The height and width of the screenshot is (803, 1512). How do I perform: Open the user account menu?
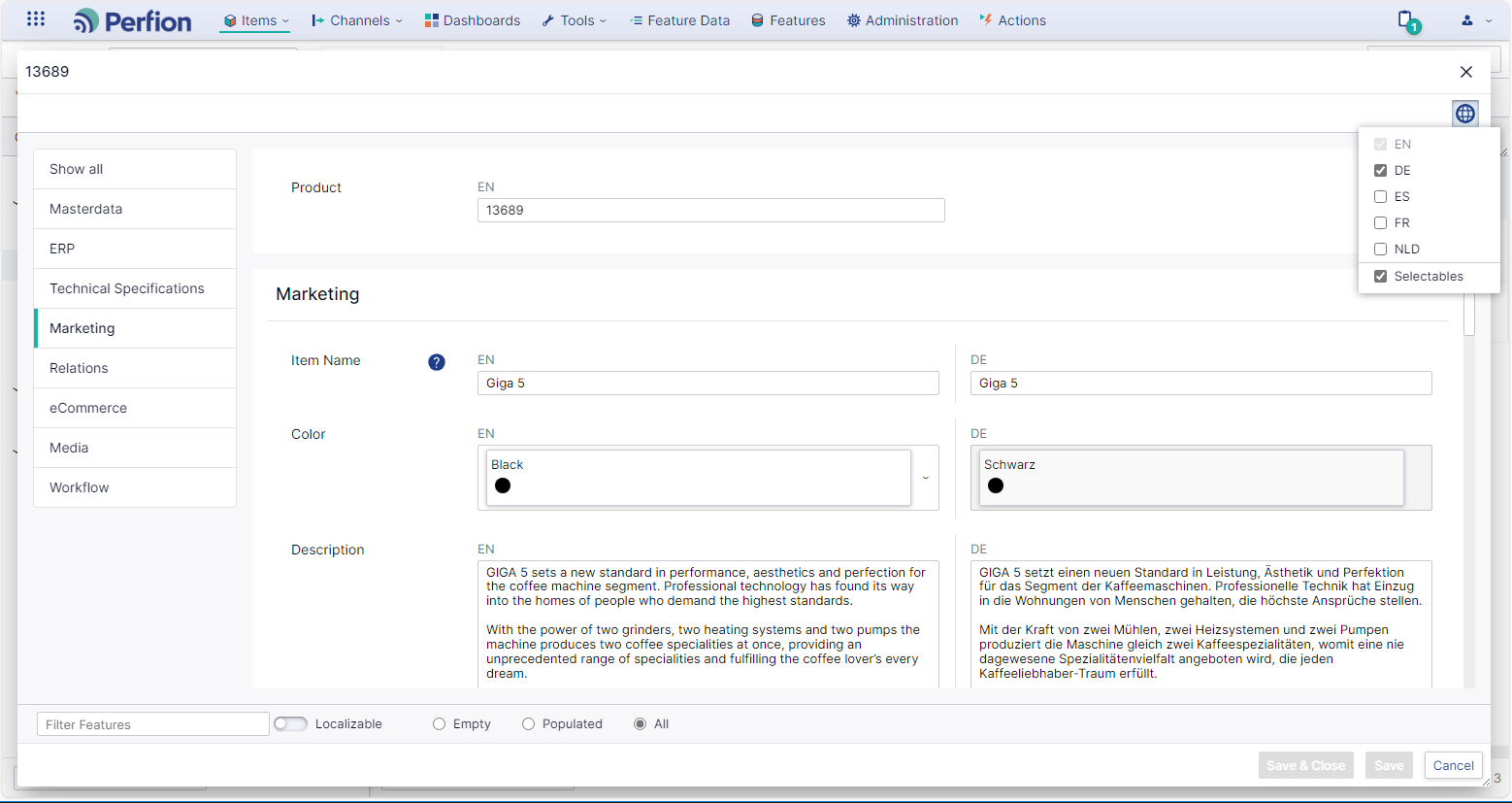pyautogui.click(x=1477, y=20)
